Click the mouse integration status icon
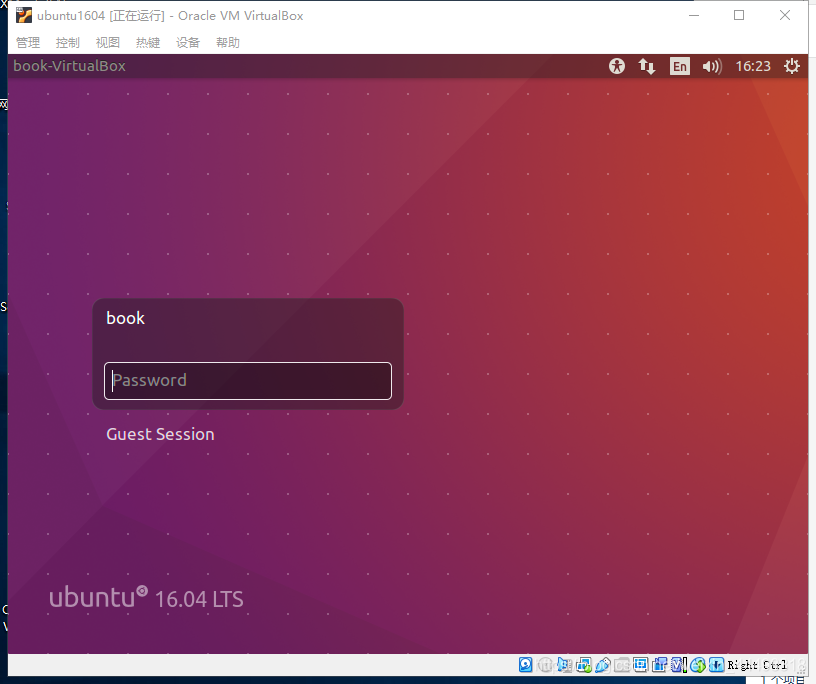The width and height of the screenshot is (816, 684). (x=698, y=665)
